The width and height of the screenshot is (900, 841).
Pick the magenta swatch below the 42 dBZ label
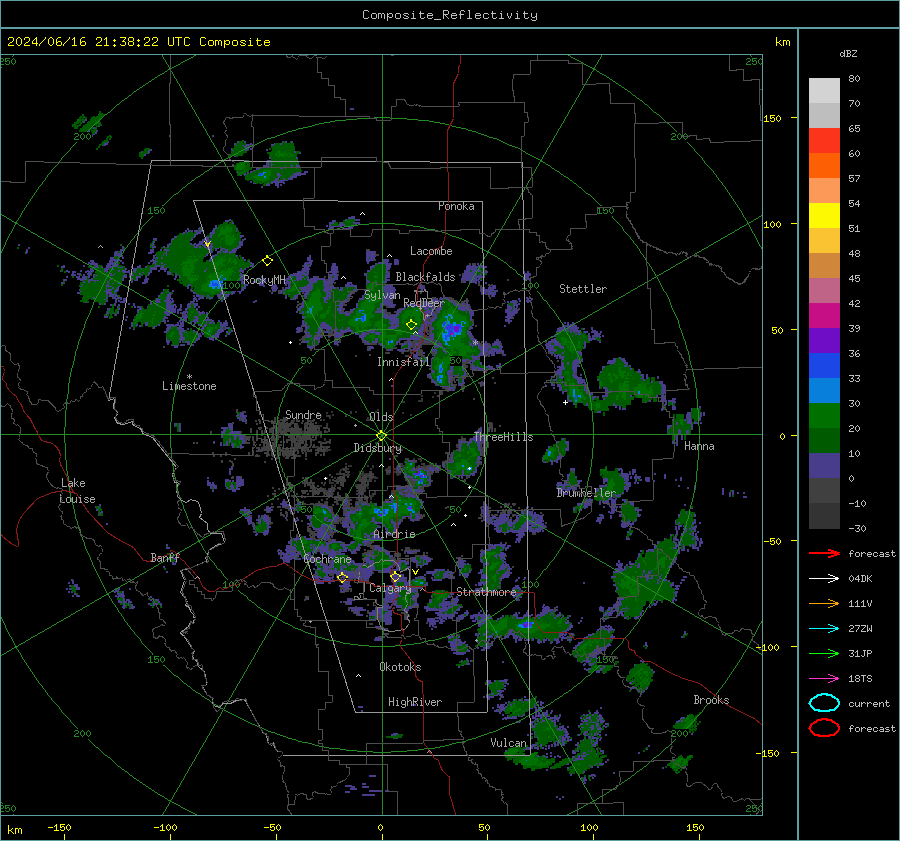point(824,316)
